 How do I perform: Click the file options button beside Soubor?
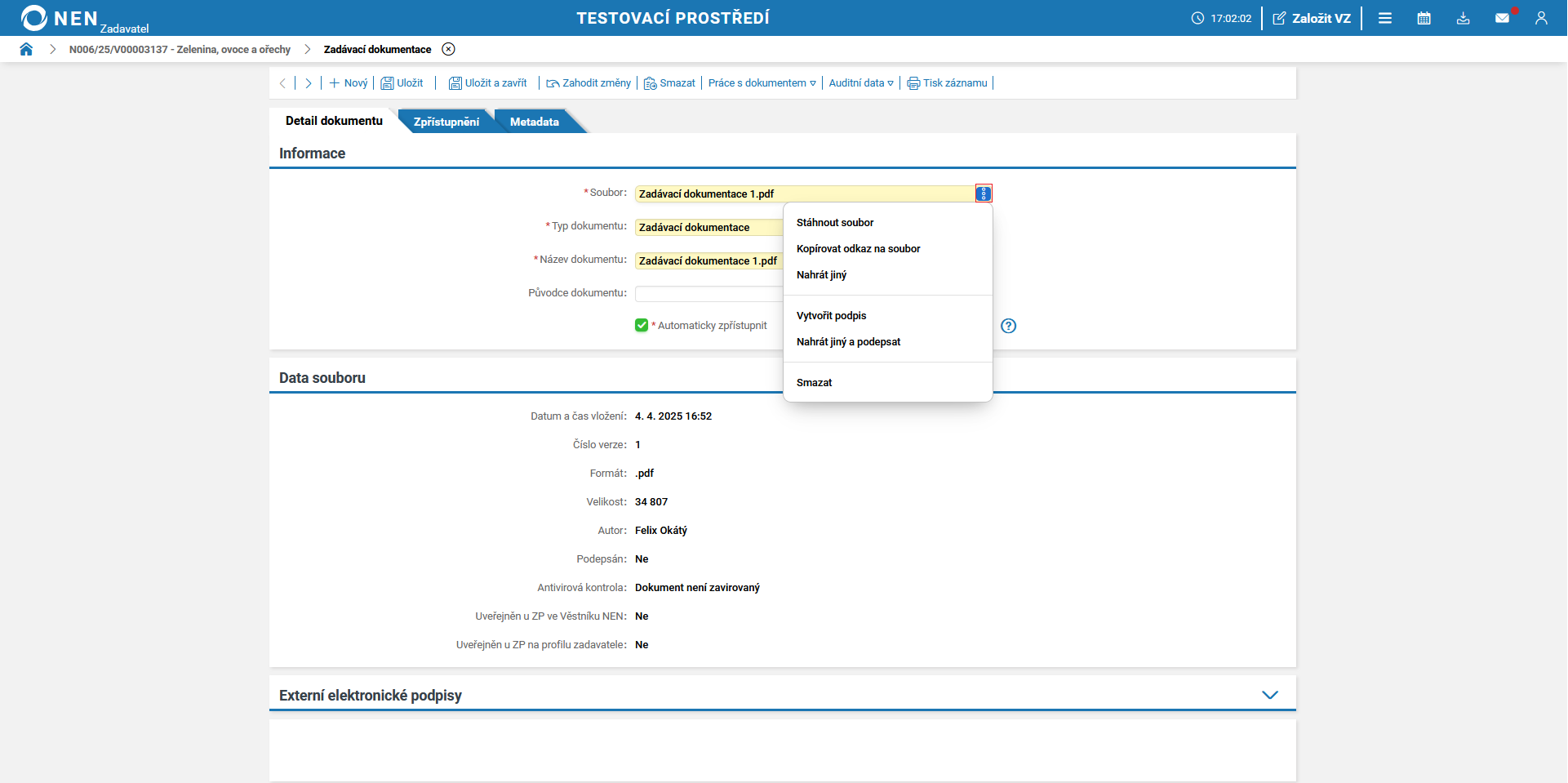[984, 194]
